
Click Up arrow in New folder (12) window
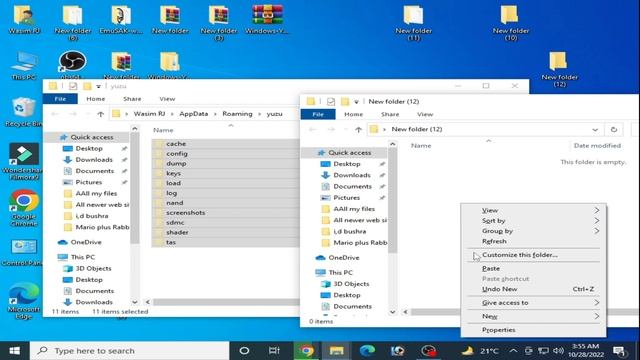click(x=358, y=129)
